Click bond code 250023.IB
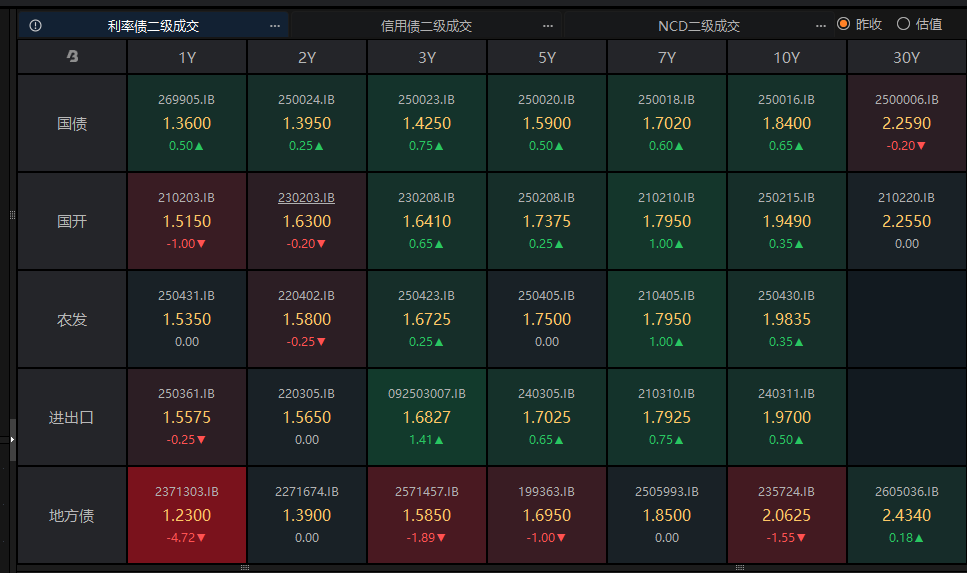This screenshot has width=967, height=573. pyautogui.click(x=426, y=99)
